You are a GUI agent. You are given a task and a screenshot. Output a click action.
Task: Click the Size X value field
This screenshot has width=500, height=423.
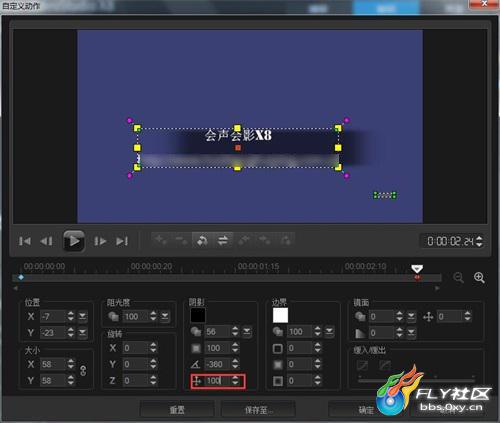[x=53, y=364]
